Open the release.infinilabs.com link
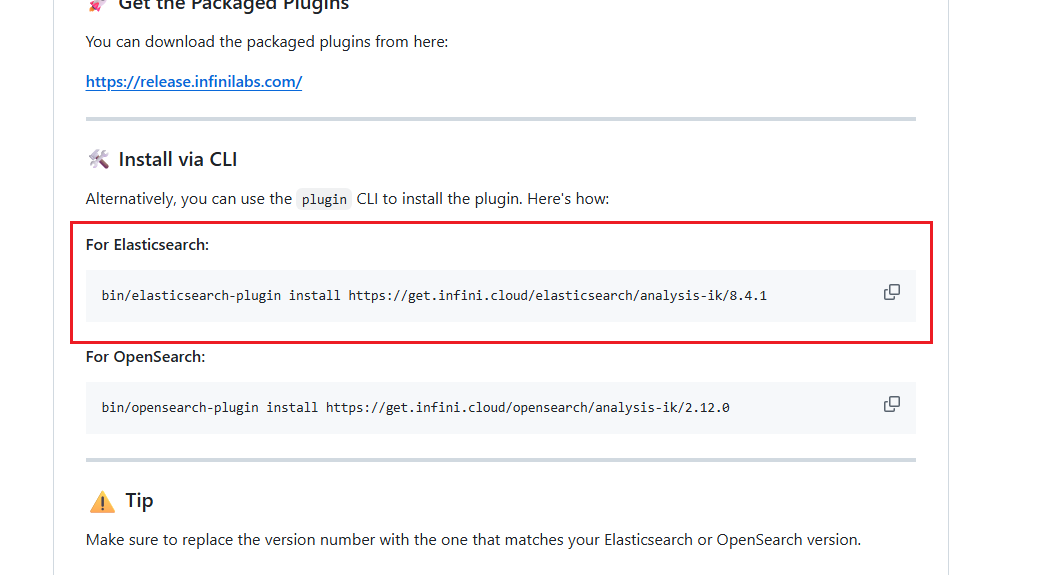Viewport: 1059px width, 575px height. (194, 82)
